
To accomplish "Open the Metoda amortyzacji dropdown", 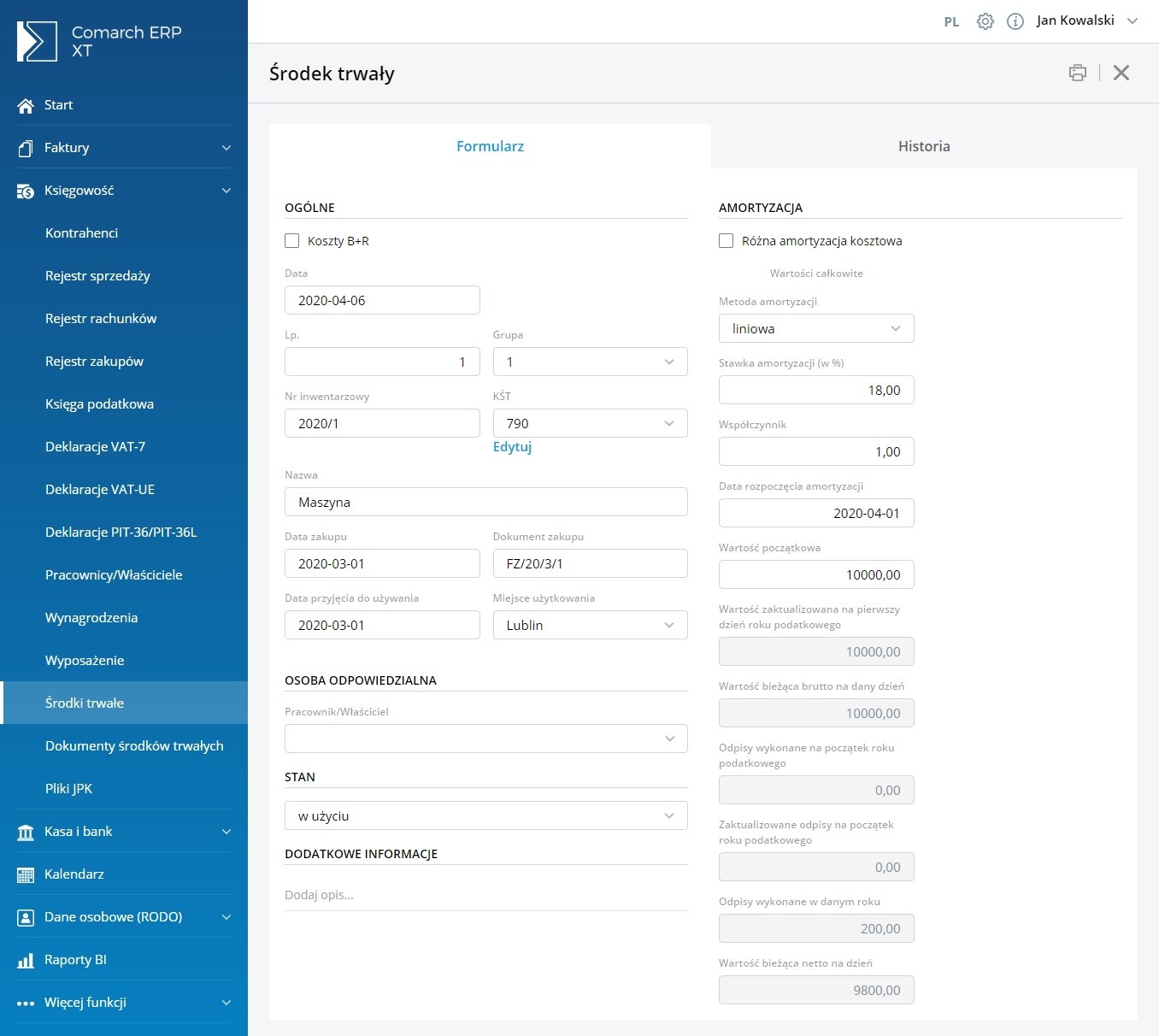I will pyautogui.click(x=815, y=329).
